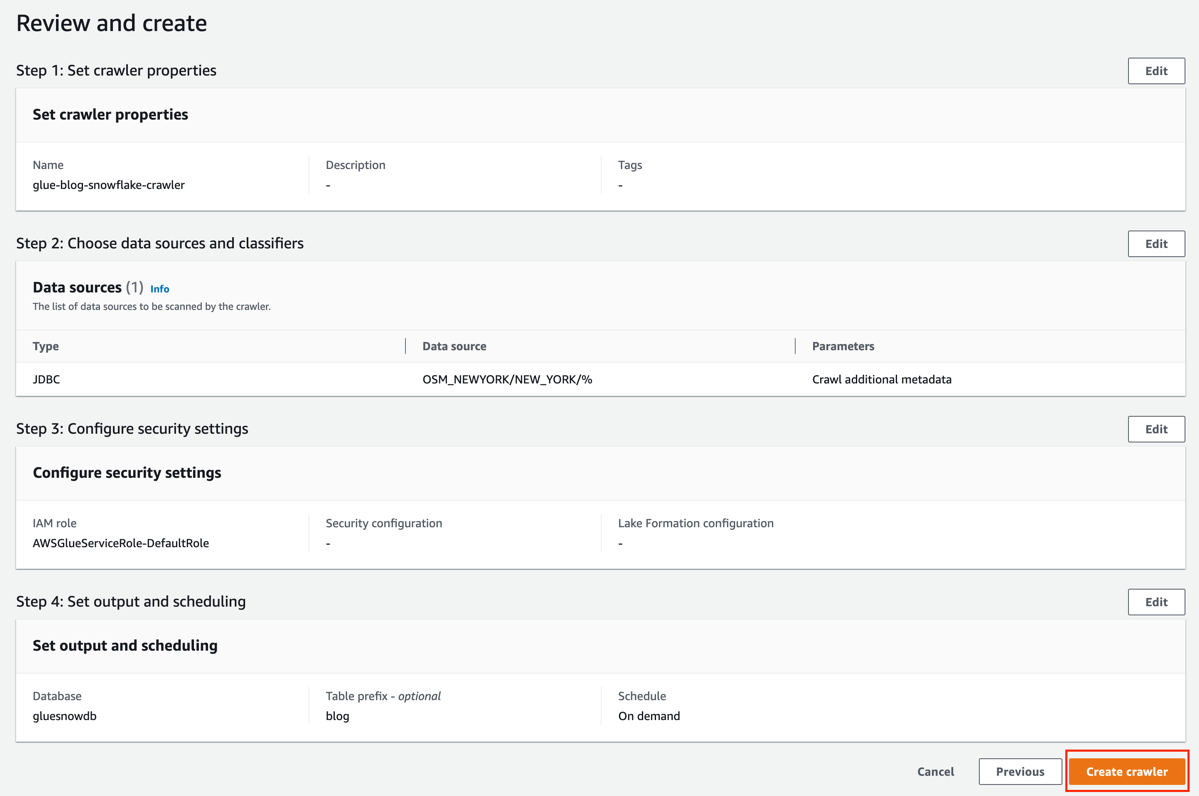Edit Step 4 output and scheduling
Screen dimensions: 1199x796
[x=1156, y=601]
